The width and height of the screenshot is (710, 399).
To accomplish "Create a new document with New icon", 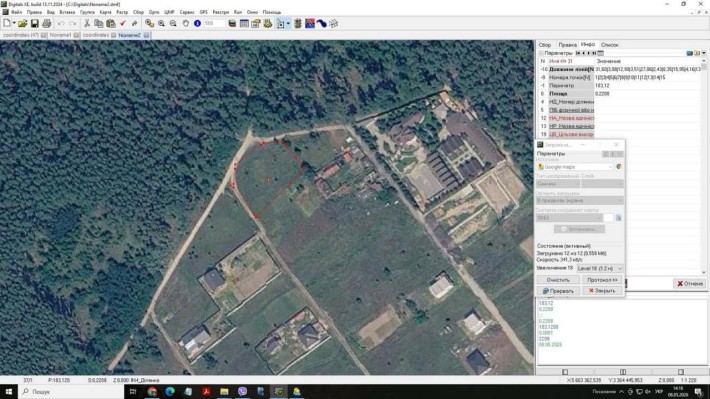I will 7,24.
